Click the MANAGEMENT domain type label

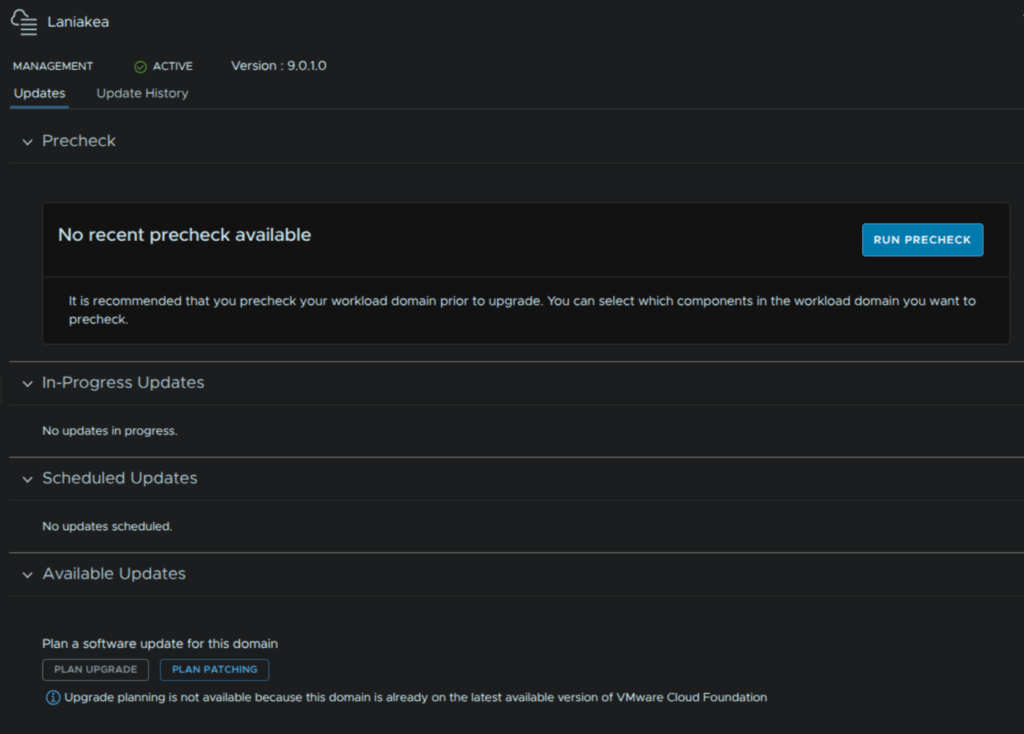click(x=53, y=66)
